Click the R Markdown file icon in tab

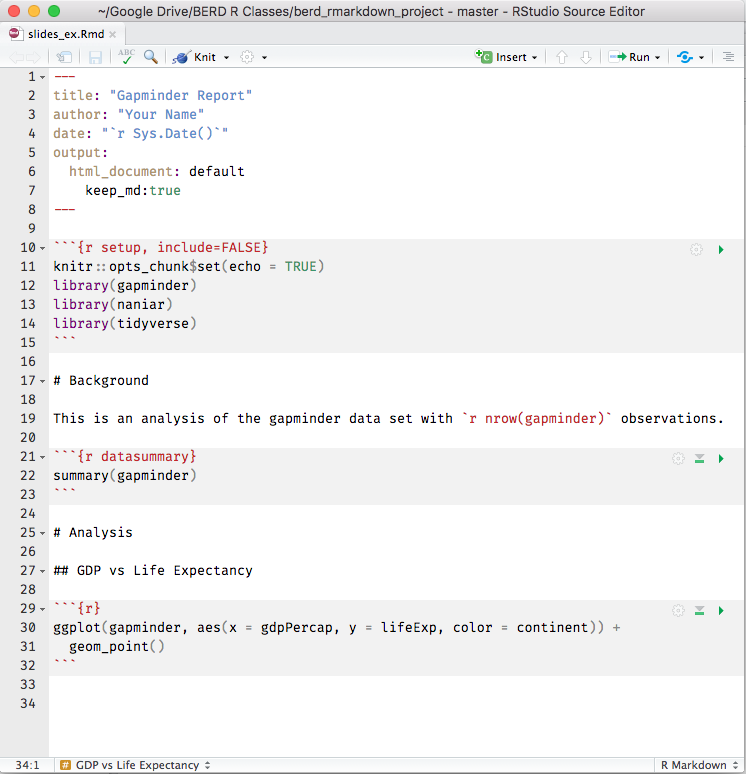click(x=15, y=34)
